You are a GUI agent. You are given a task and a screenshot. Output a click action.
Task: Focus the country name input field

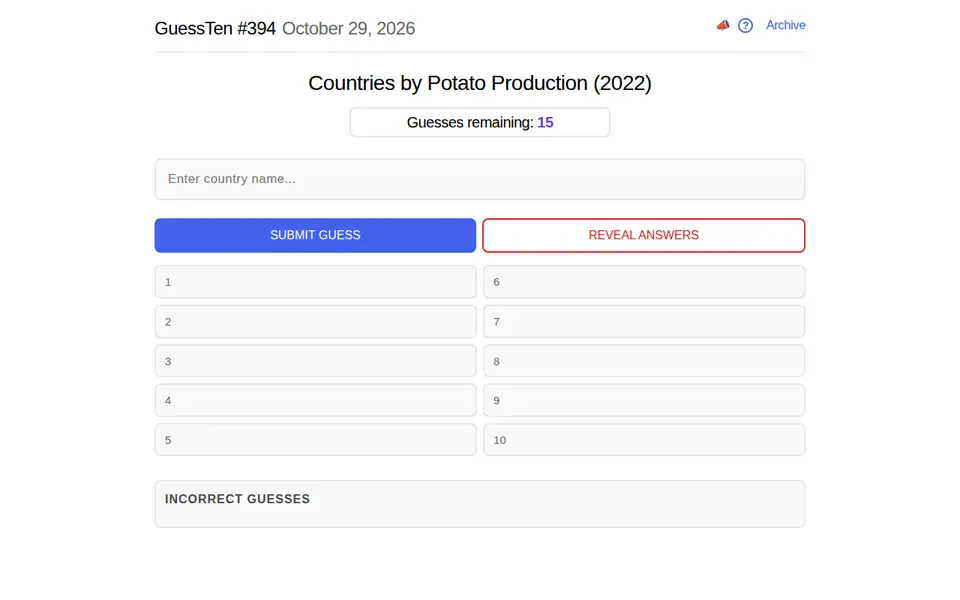pos(479,179)
